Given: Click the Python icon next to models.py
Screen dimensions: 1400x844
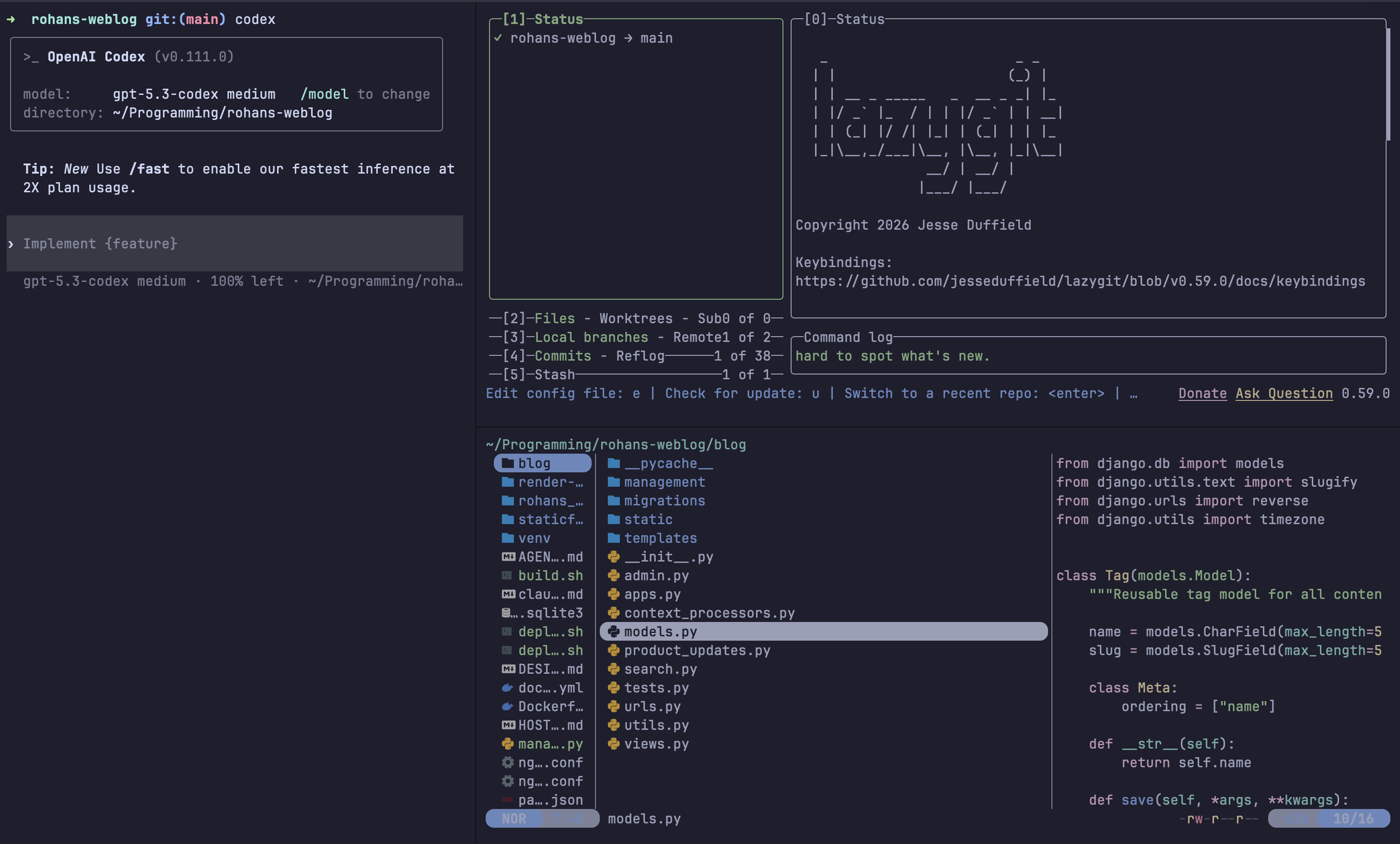Looking at the screenshot, I should coord(614,632).
